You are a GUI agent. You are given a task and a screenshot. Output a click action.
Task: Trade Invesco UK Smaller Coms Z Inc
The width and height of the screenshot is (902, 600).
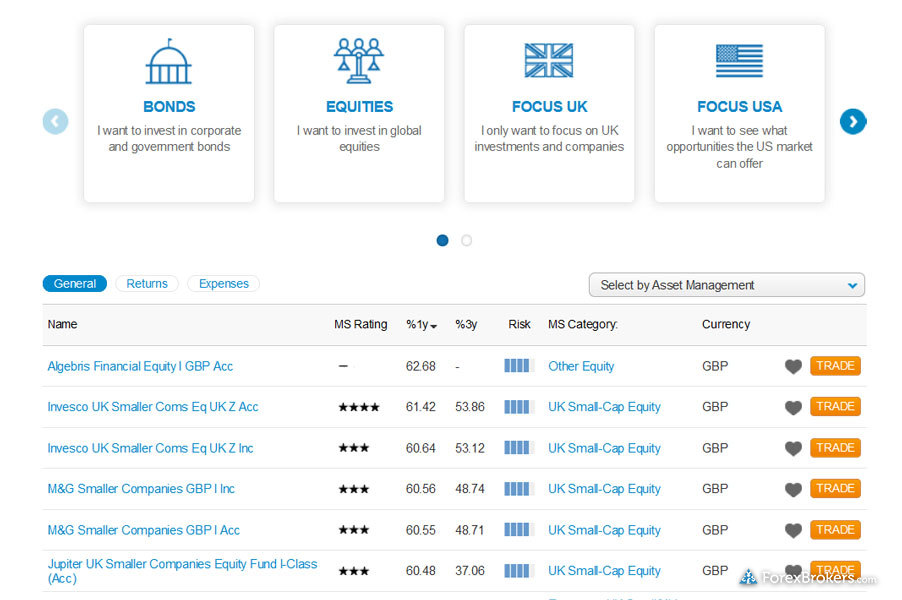pos(835,448)
